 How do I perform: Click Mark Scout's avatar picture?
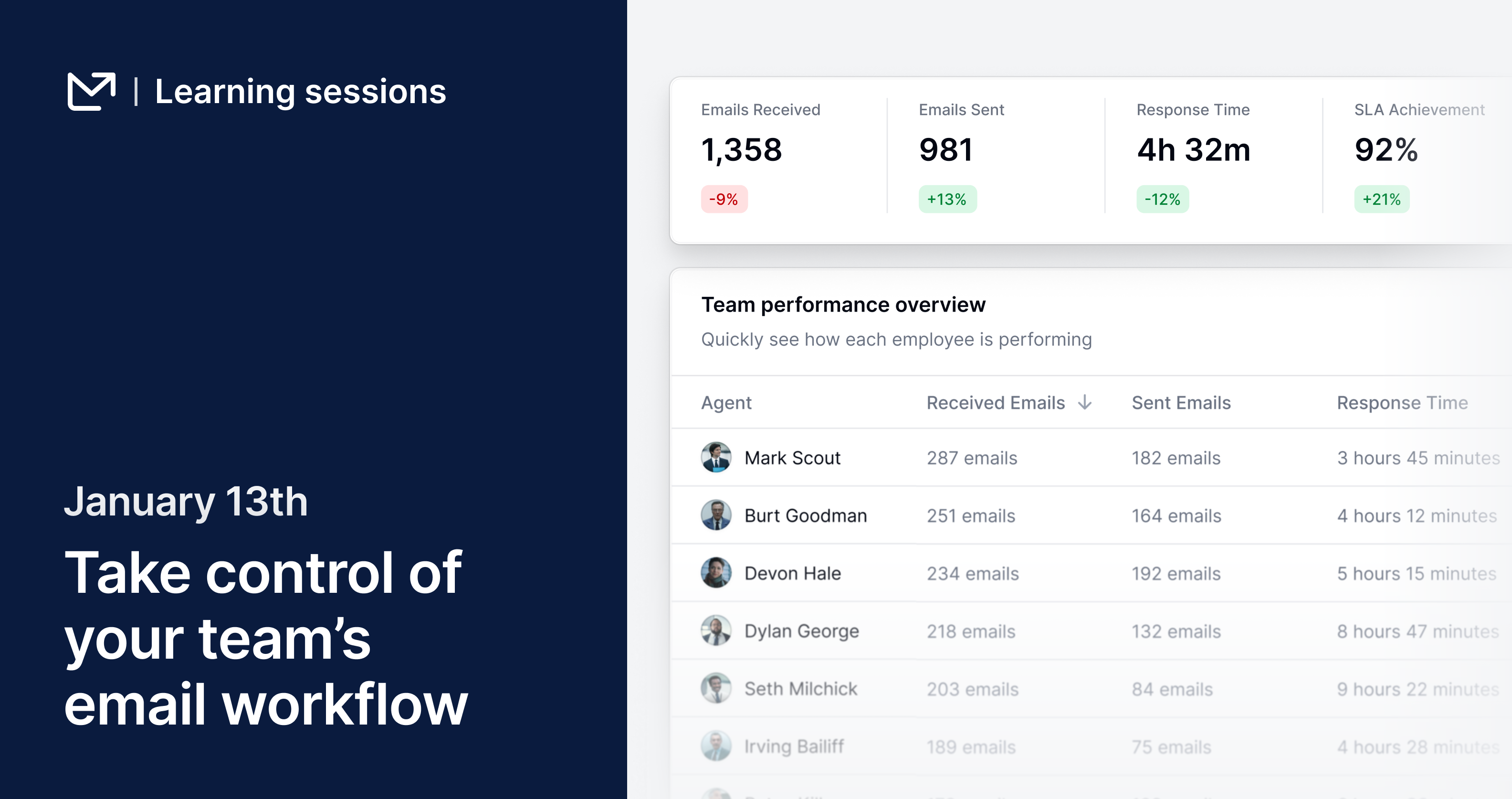[715, 457]
